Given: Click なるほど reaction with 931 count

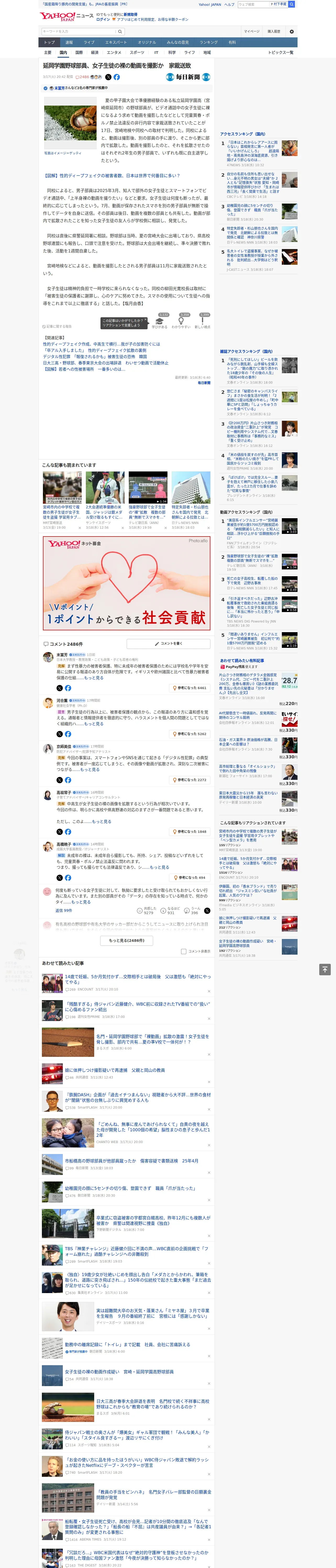Looking at the screenshot, I should (171, 910).
